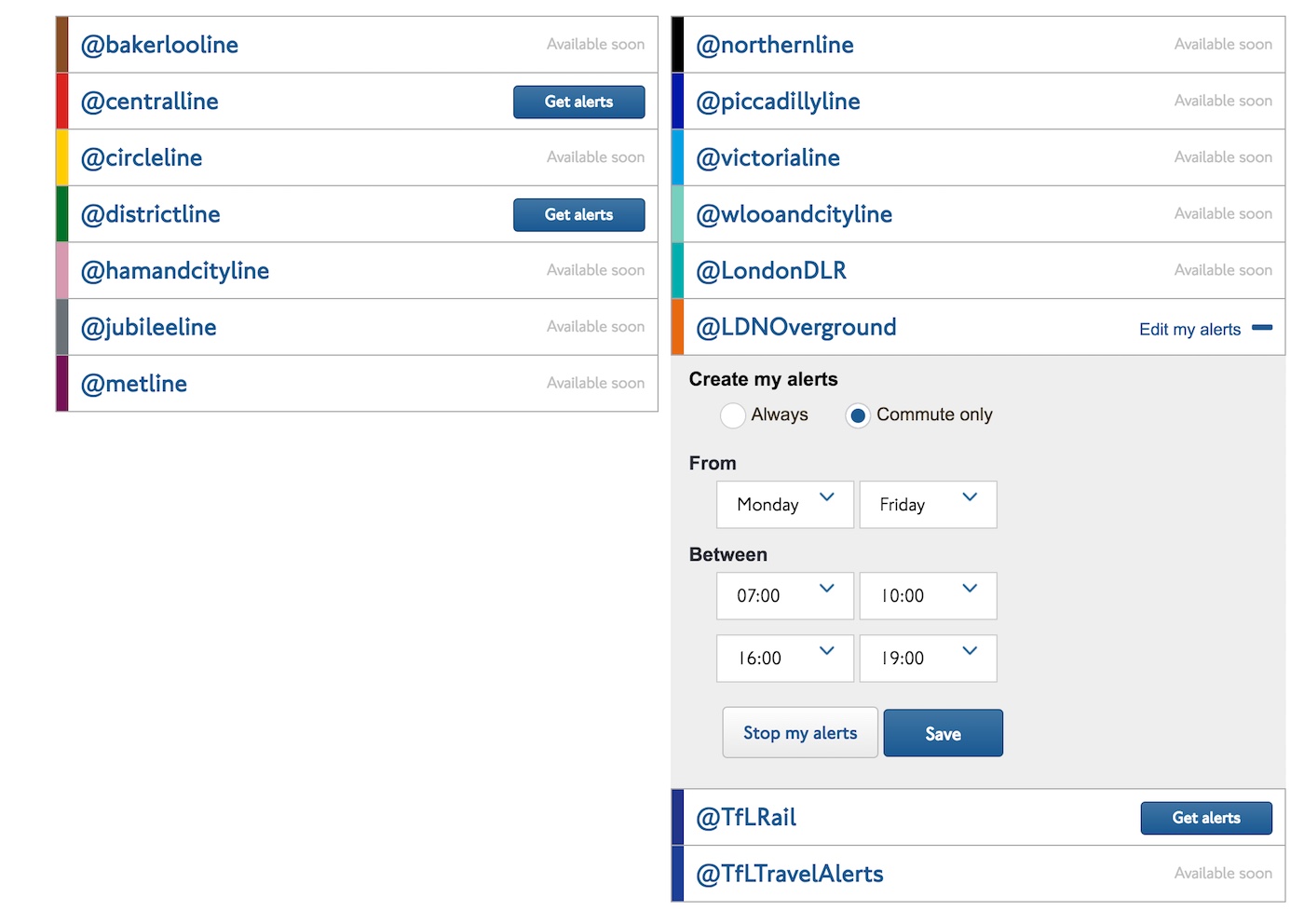
Task: Open the 16:00 start time dropdown
Action: tap(785, 659)
